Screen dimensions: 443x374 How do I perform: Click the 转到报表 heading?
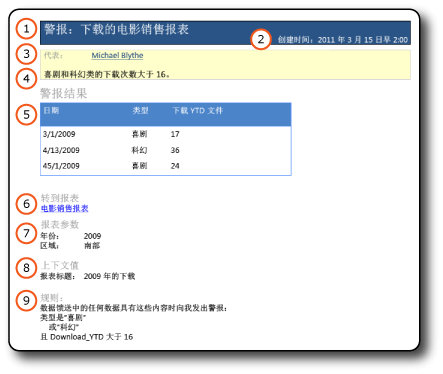pos(60,198)
